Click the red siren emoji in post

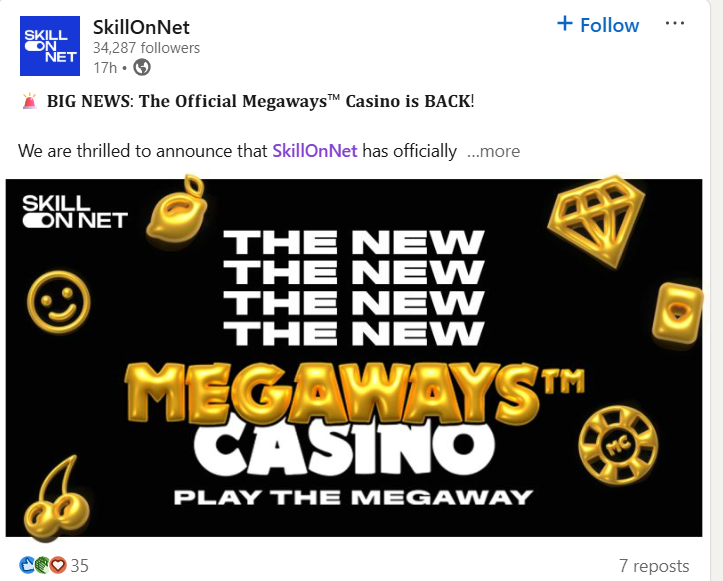(x=30, y=101)
